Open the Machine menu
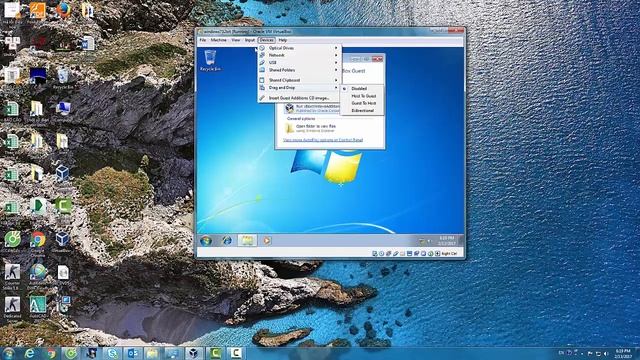This screenshot has height=360, width=640. (x=218, y=40)
